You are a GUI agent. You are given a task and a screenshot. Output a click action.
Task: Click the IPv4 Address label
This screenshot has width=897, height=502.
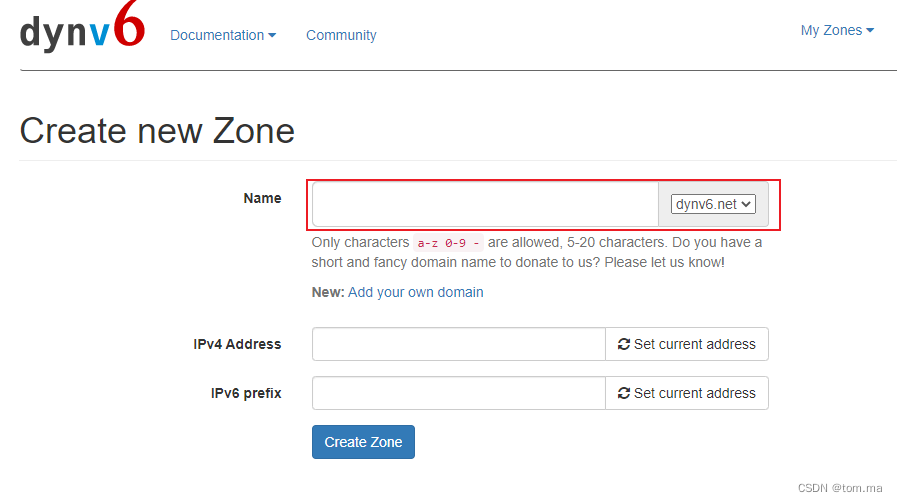[x=237, y=344]
